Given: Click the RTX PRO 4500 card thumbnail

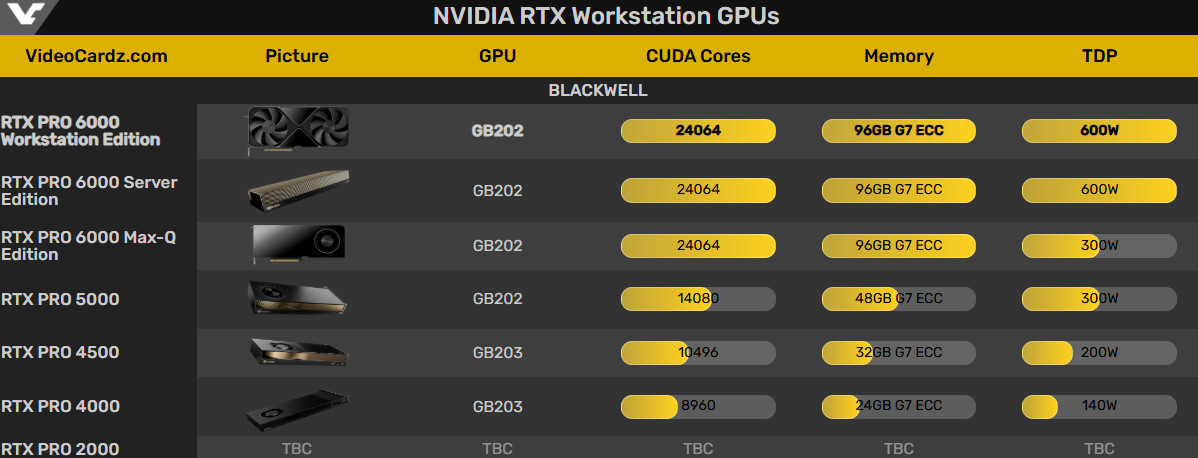Looking at the screenshot, I should [298, 352].
